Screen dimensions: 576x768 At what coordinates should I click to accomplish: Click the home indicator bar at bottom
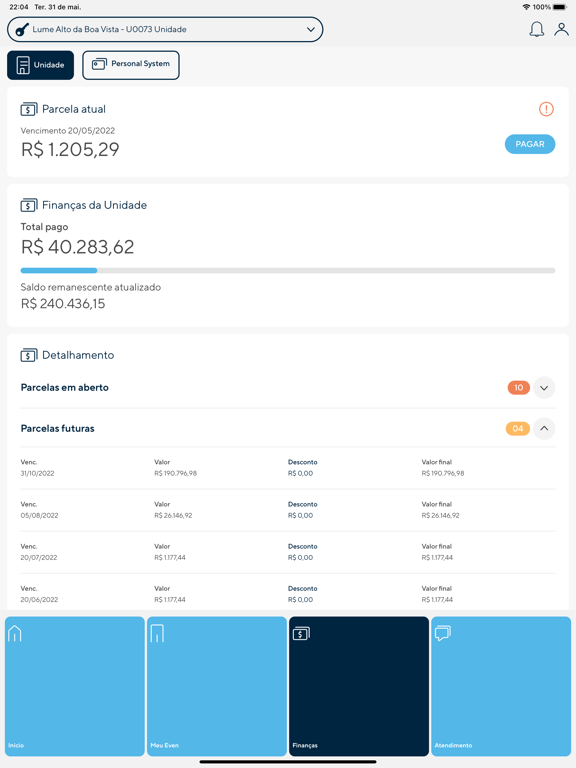(x=288, y=762)
